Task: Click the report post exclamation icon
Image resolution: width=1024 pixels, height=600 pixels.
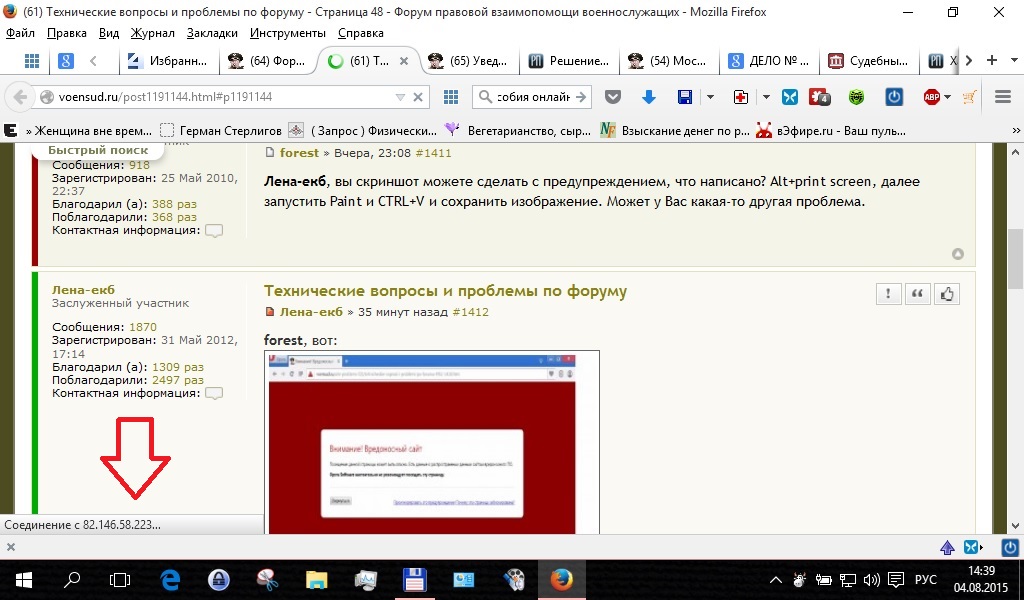Action: click(x=888, y=293)
